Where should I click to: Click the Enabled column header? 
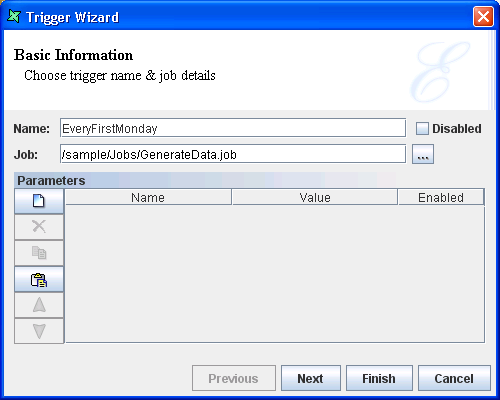click(441, 197)
